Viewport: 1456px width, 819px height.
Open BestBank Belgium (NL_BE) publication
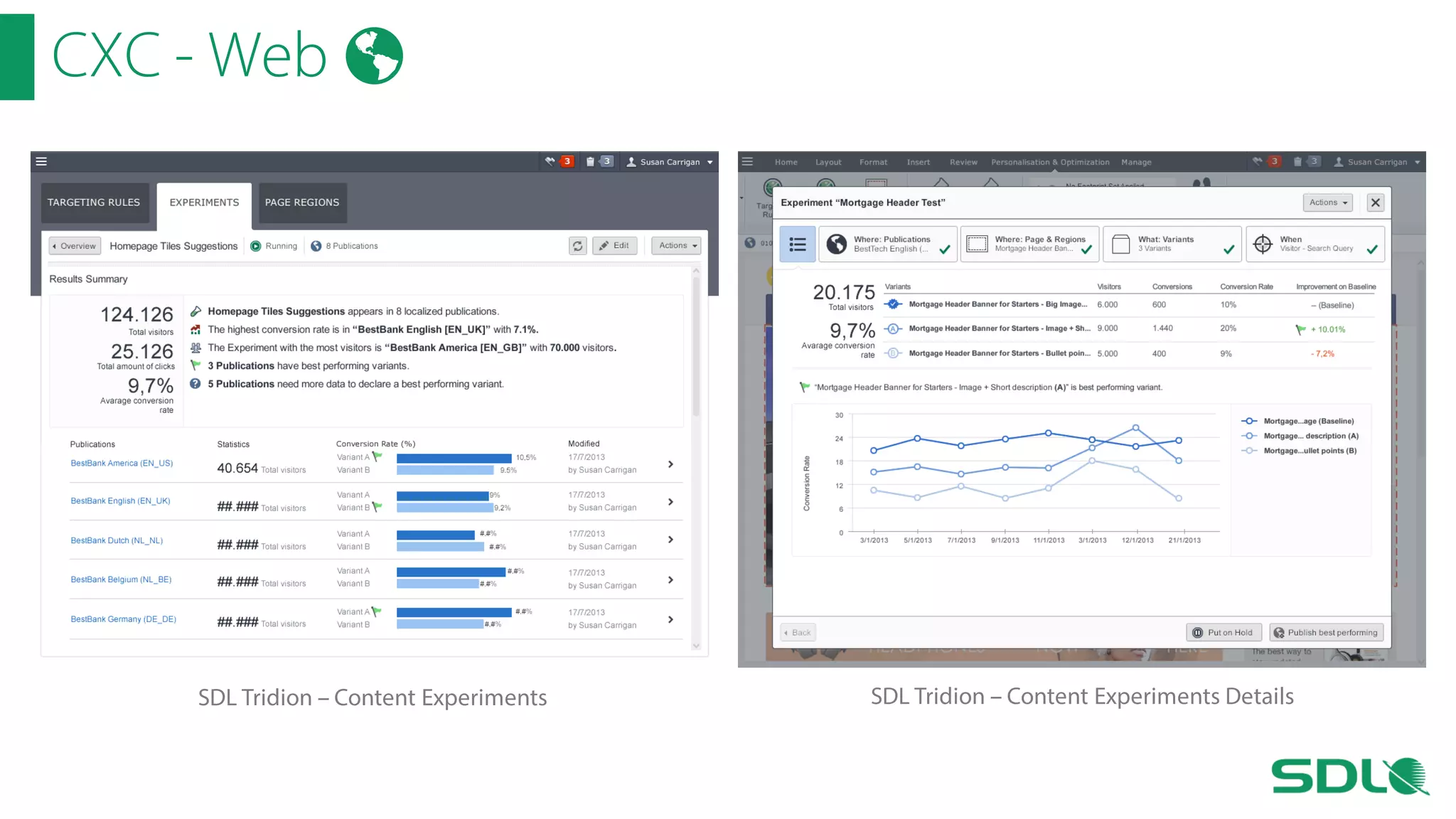tap(121, 580)
